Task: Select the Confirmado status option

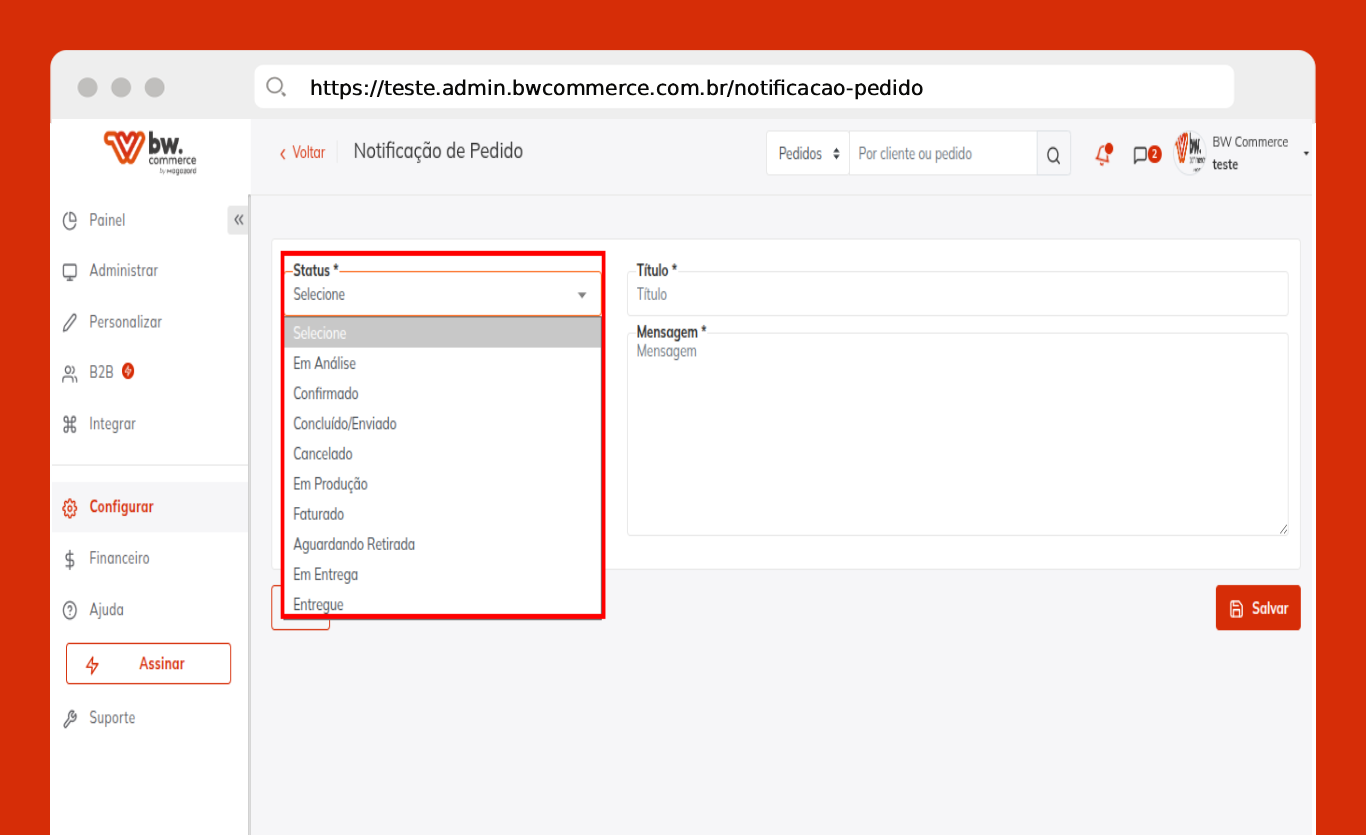Action: point(326,394)
